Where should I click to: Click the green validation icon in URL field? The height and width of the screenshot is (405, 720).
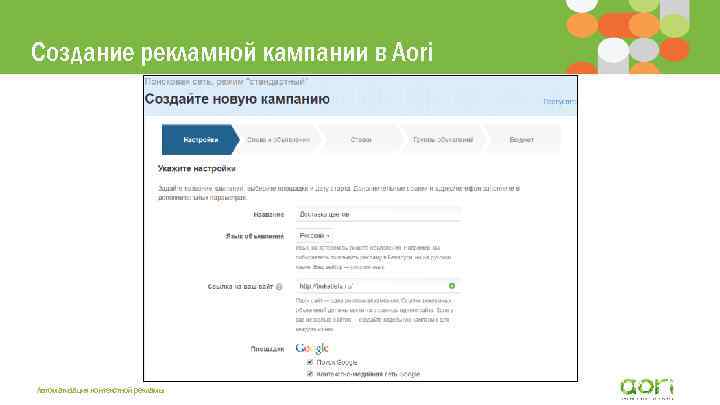point(452,286)
